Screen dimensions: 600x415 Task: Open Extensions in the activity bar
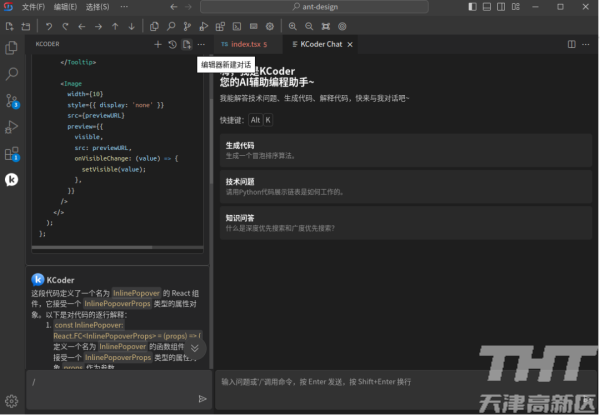[x=12, y=154]
